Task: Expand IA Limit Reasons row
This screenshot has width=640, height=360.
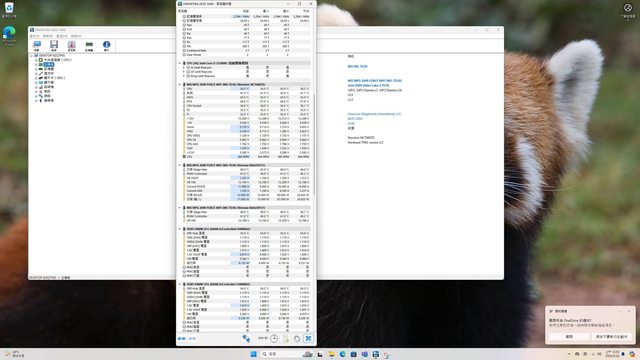Action: click(184, 67)
